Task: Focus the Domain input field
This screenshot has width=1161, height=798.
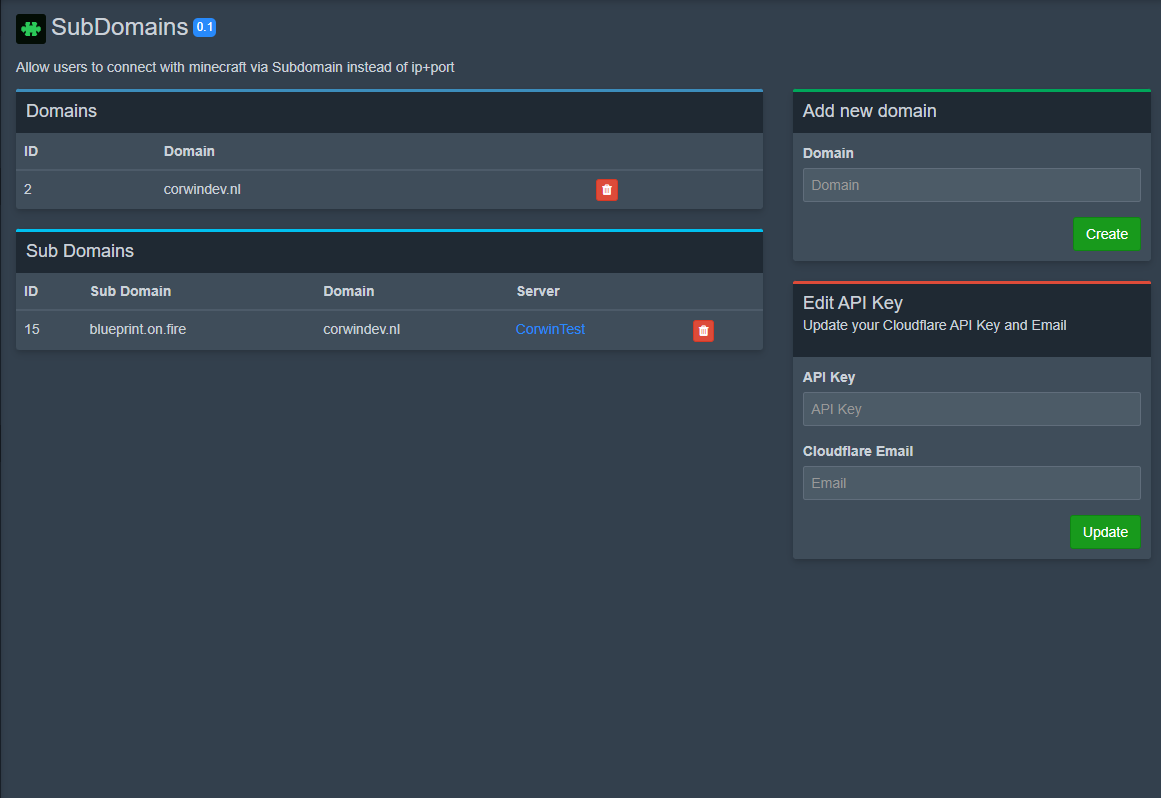Action: click(971, 185)
